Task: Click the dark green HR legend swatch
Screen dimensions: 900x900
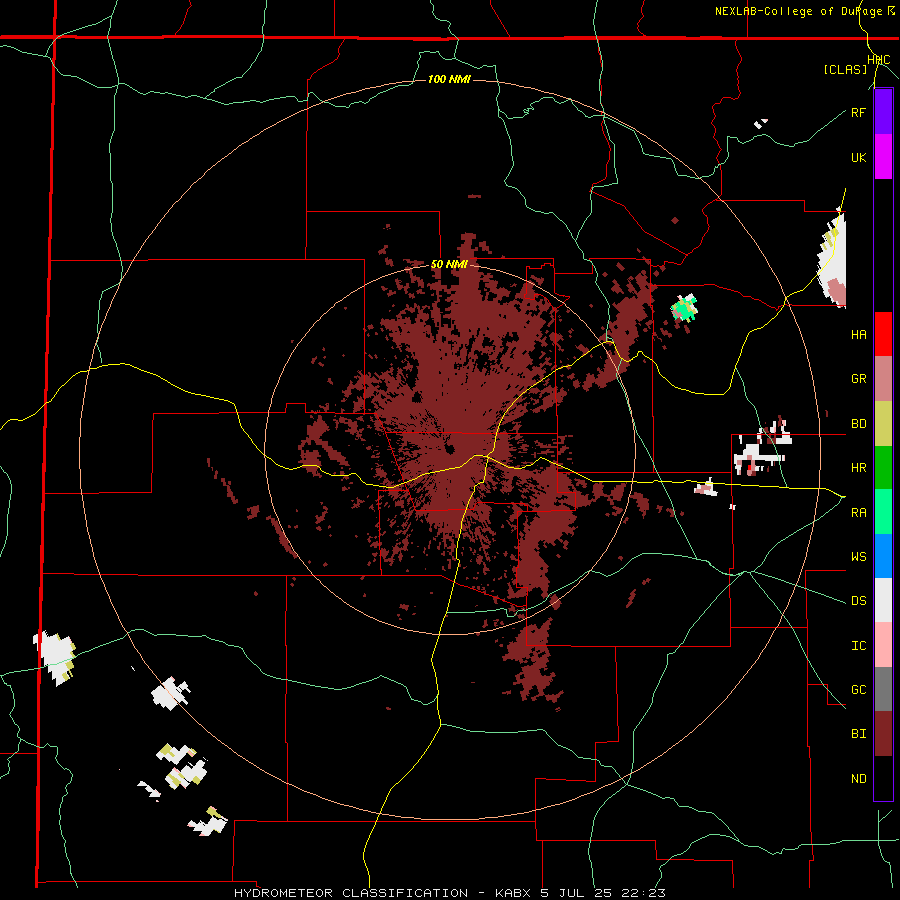Action: 883,467
